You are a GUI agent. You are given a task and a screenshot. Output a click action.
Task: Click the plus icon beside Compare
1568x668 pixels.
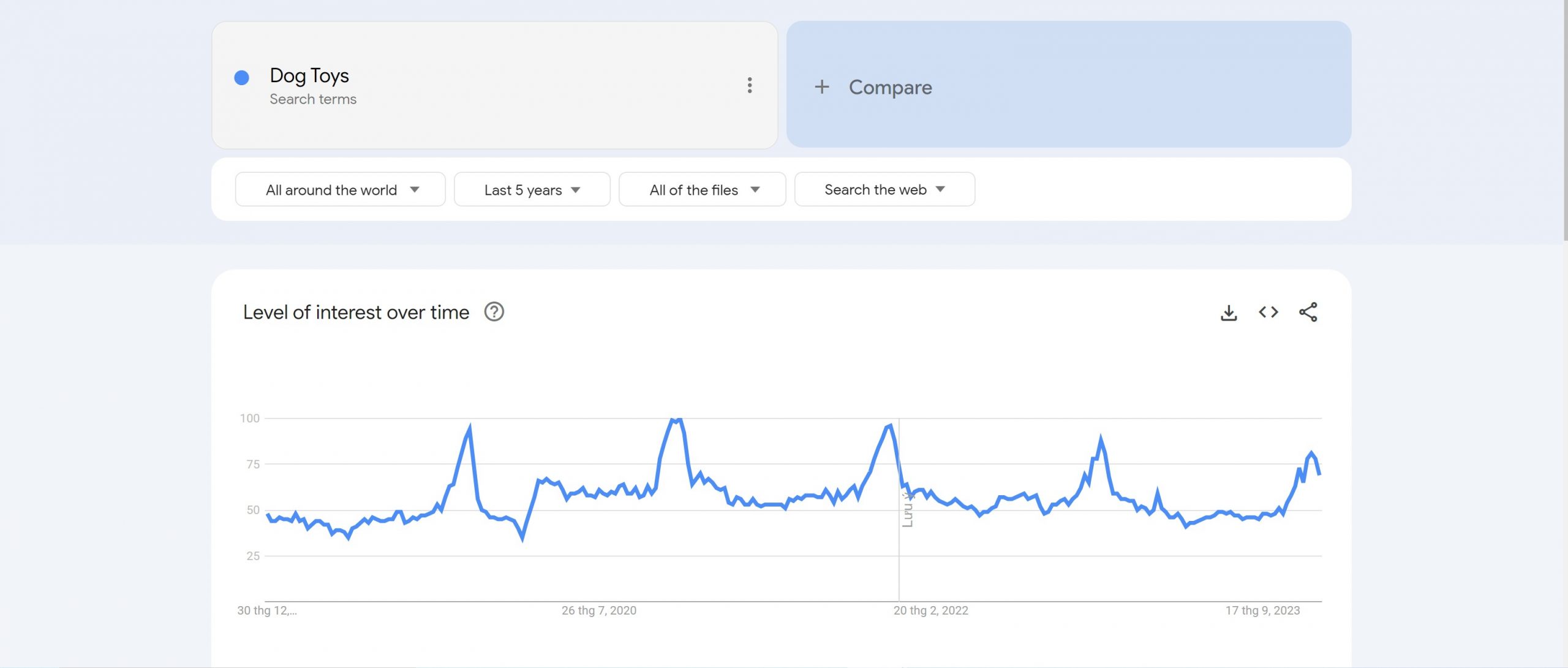click(x=822, y=87)
